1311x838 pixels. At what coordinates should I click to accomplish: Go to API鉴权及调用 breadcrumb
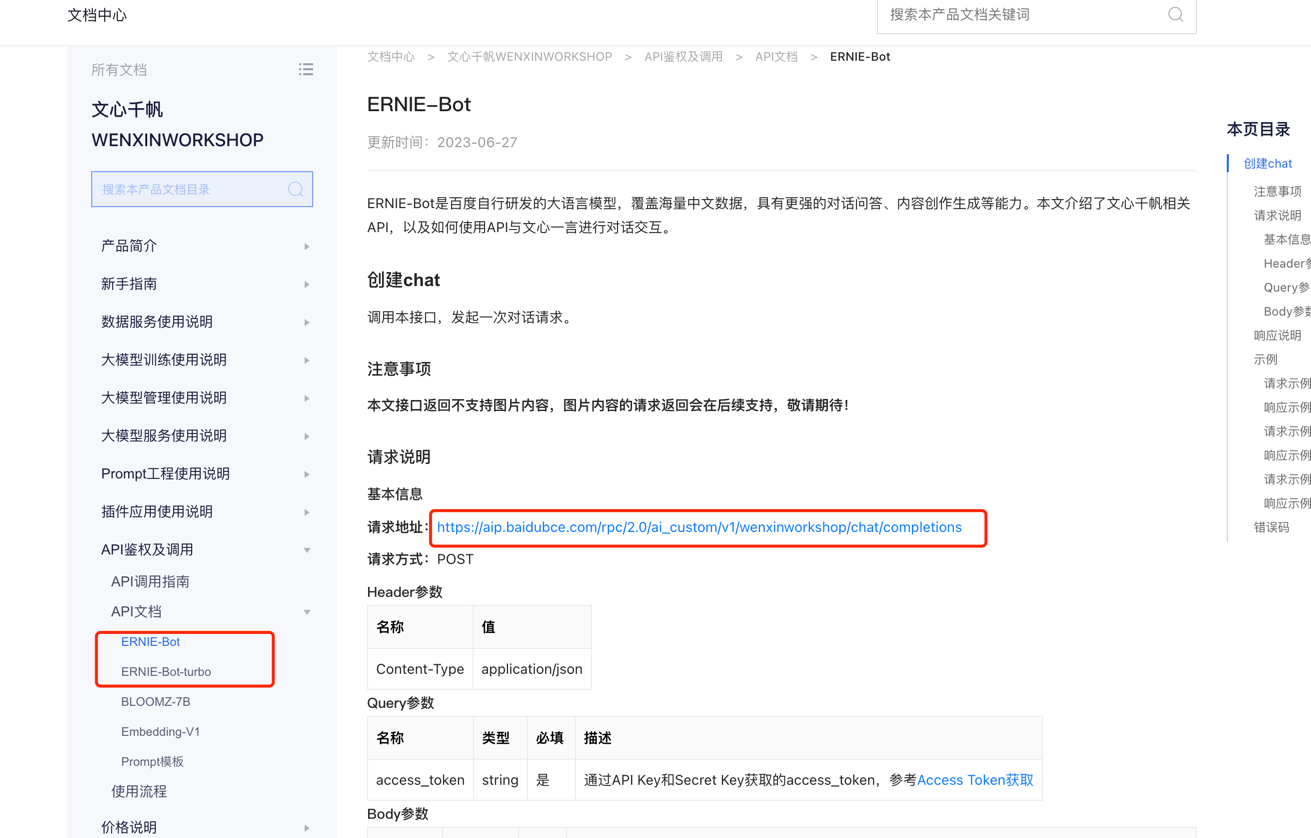tap(683, 57)
